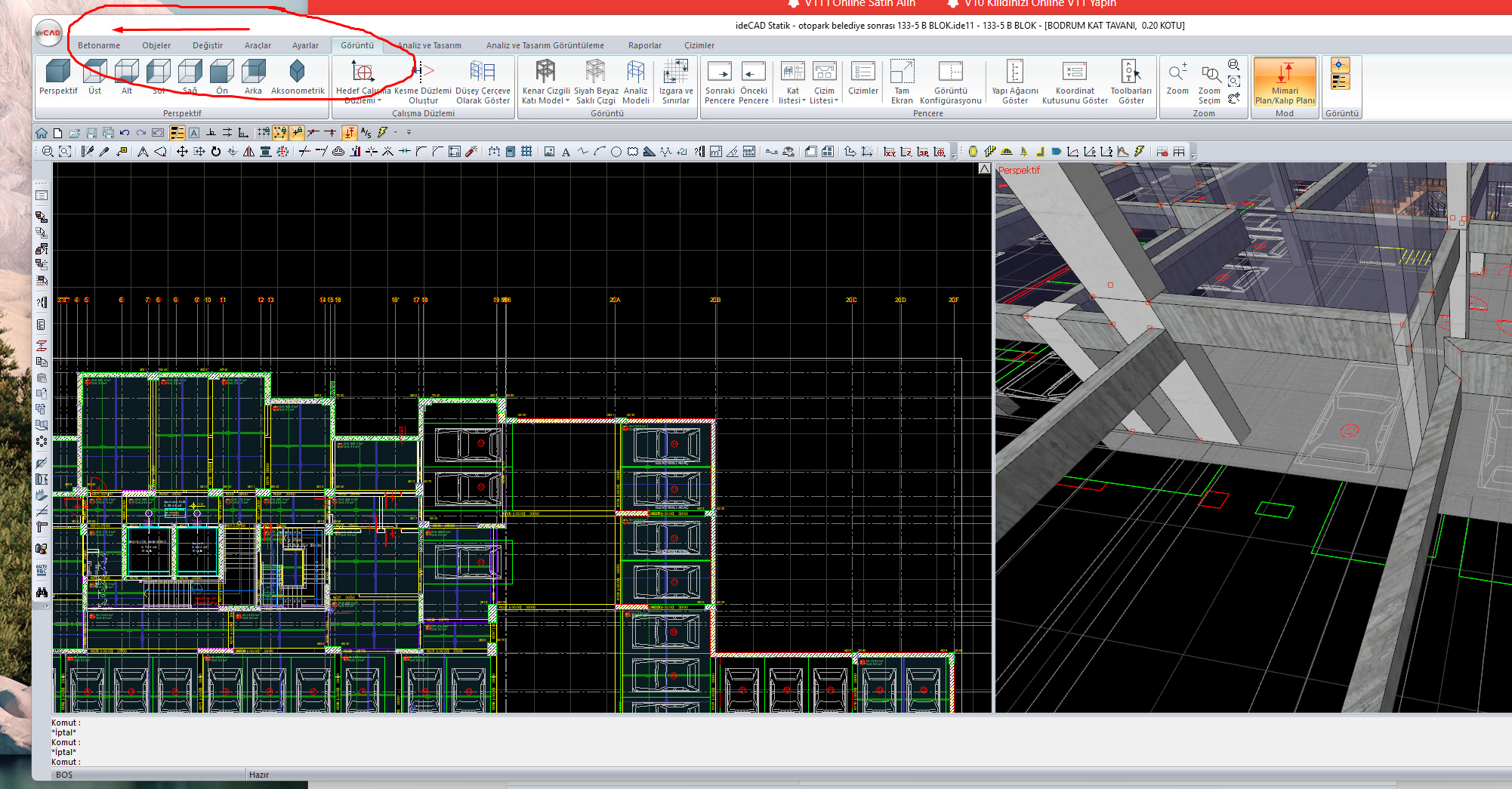The image size is (1512, 789).
Task: Switch to the Raporlar tab
Action: coord(644,45)
